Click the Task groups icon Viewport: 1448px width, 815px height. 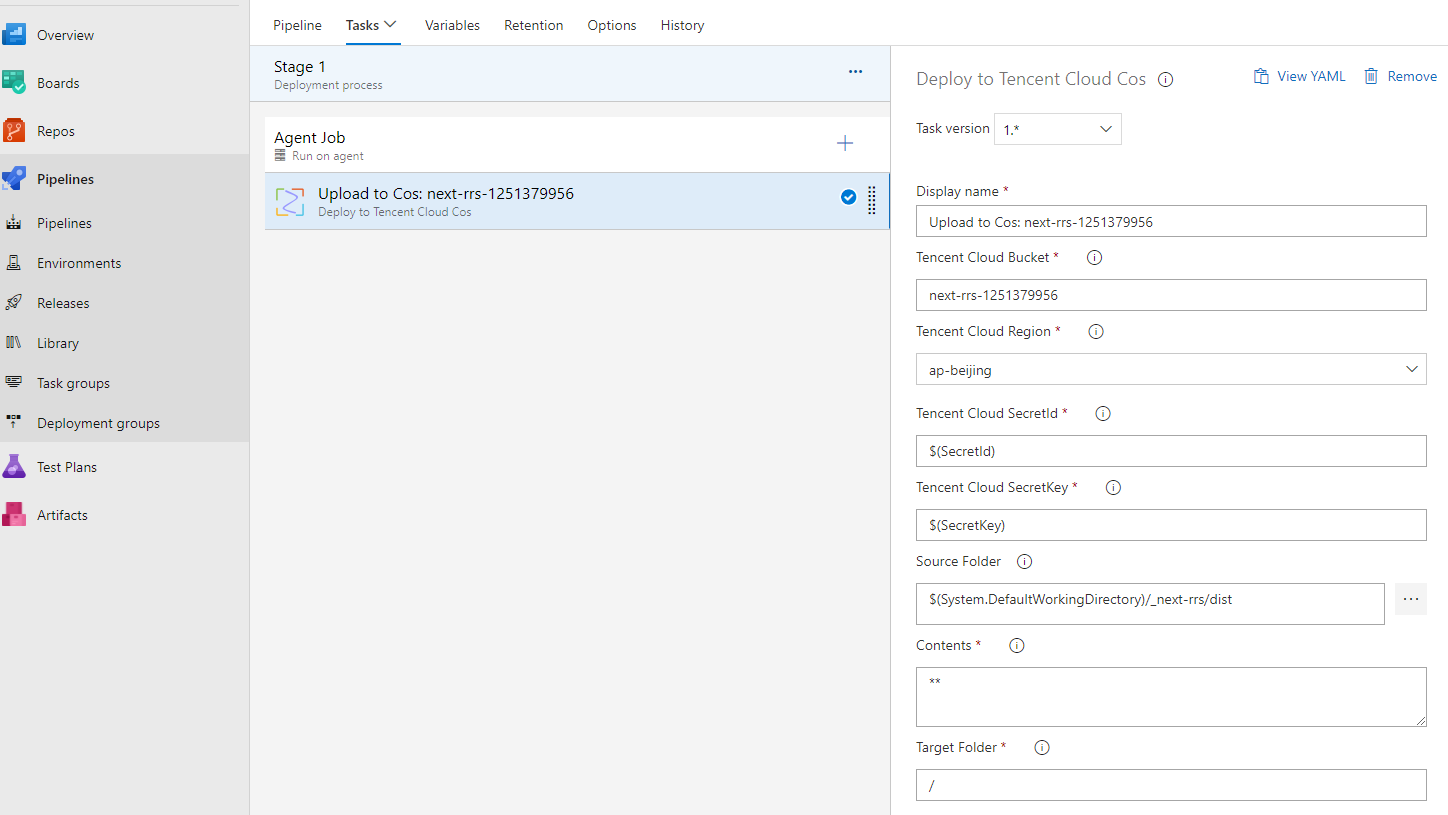point(14,383)
